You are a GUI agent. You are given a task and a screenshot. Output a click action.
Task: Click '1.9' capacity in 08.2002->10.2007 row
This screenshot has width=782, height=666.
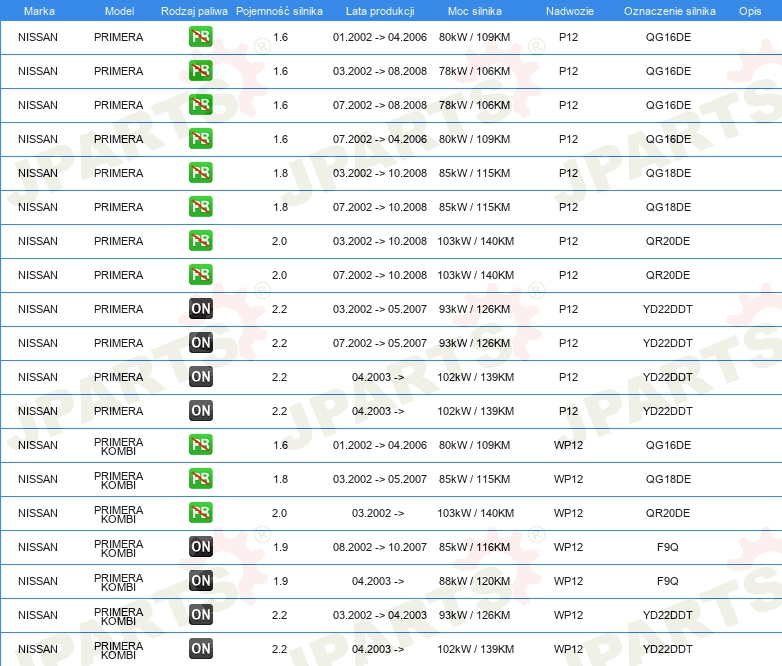280,547
